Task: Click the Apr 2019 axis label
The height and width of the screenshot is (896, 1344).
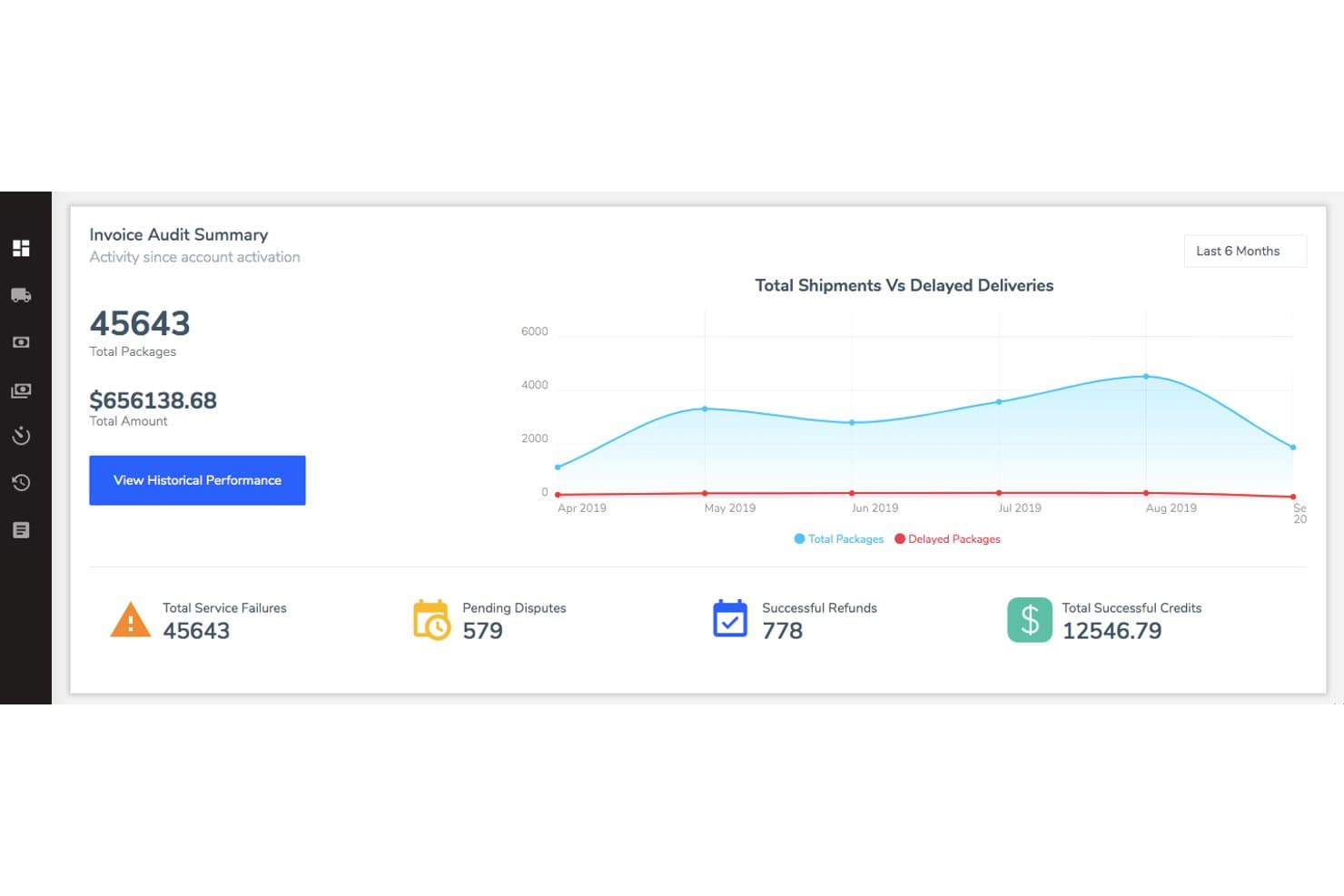Action: (582, 508)
